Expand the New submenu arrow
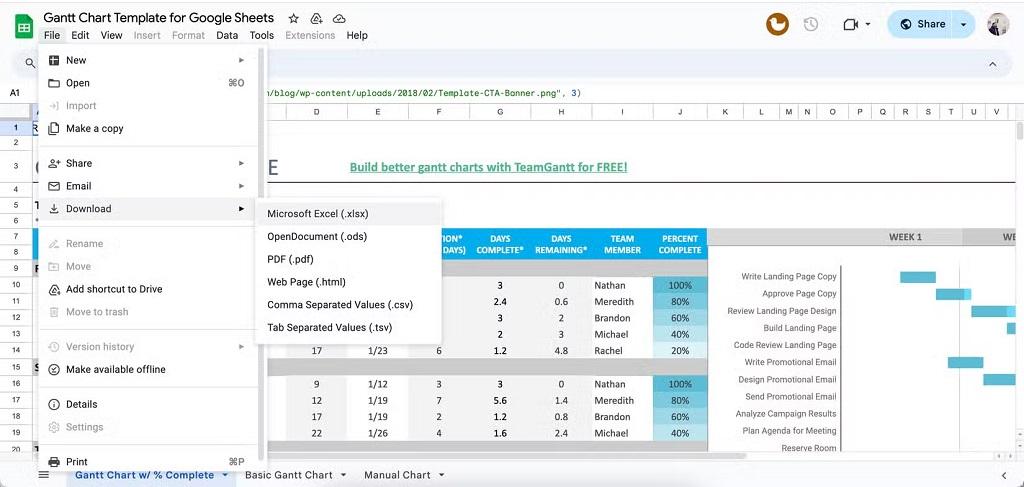 (241, 60)
